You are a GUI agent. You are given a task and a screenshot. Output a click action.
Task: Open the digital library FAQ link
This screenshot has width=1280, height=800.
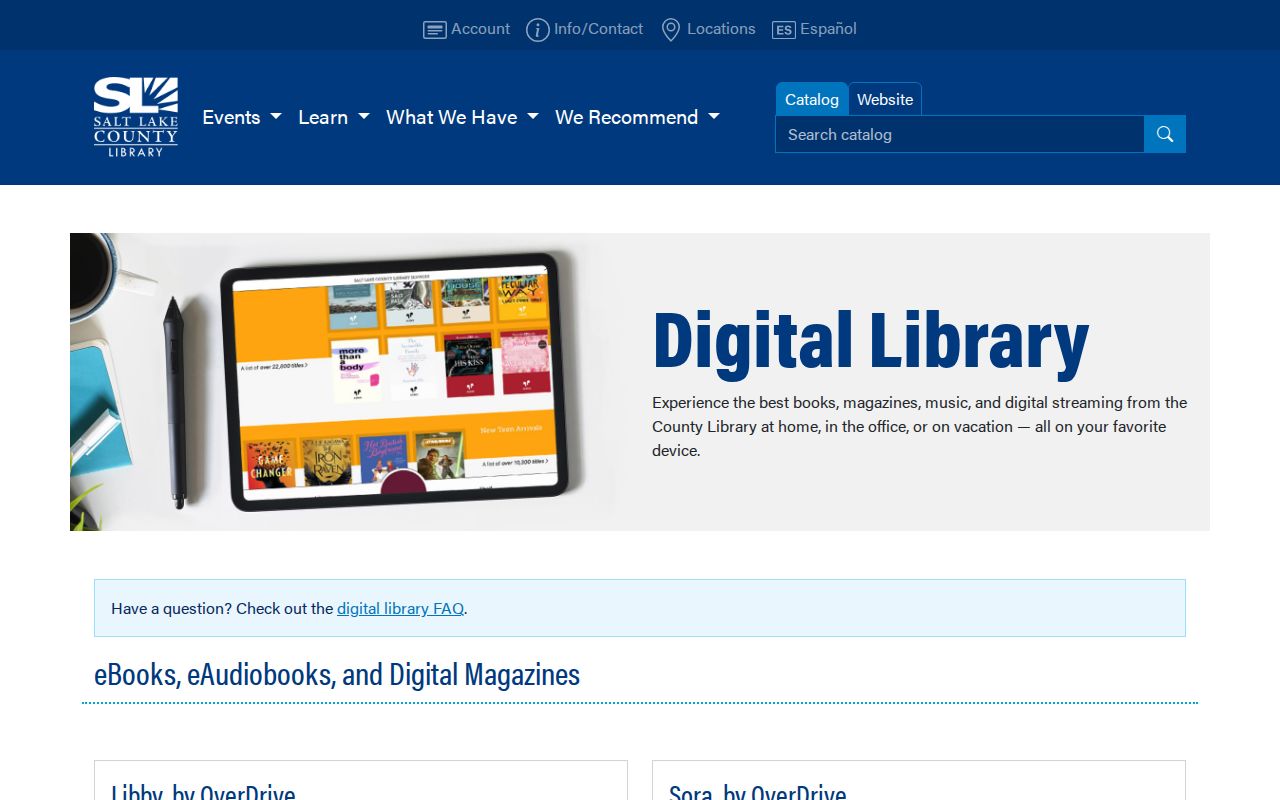tap(400, 608)
